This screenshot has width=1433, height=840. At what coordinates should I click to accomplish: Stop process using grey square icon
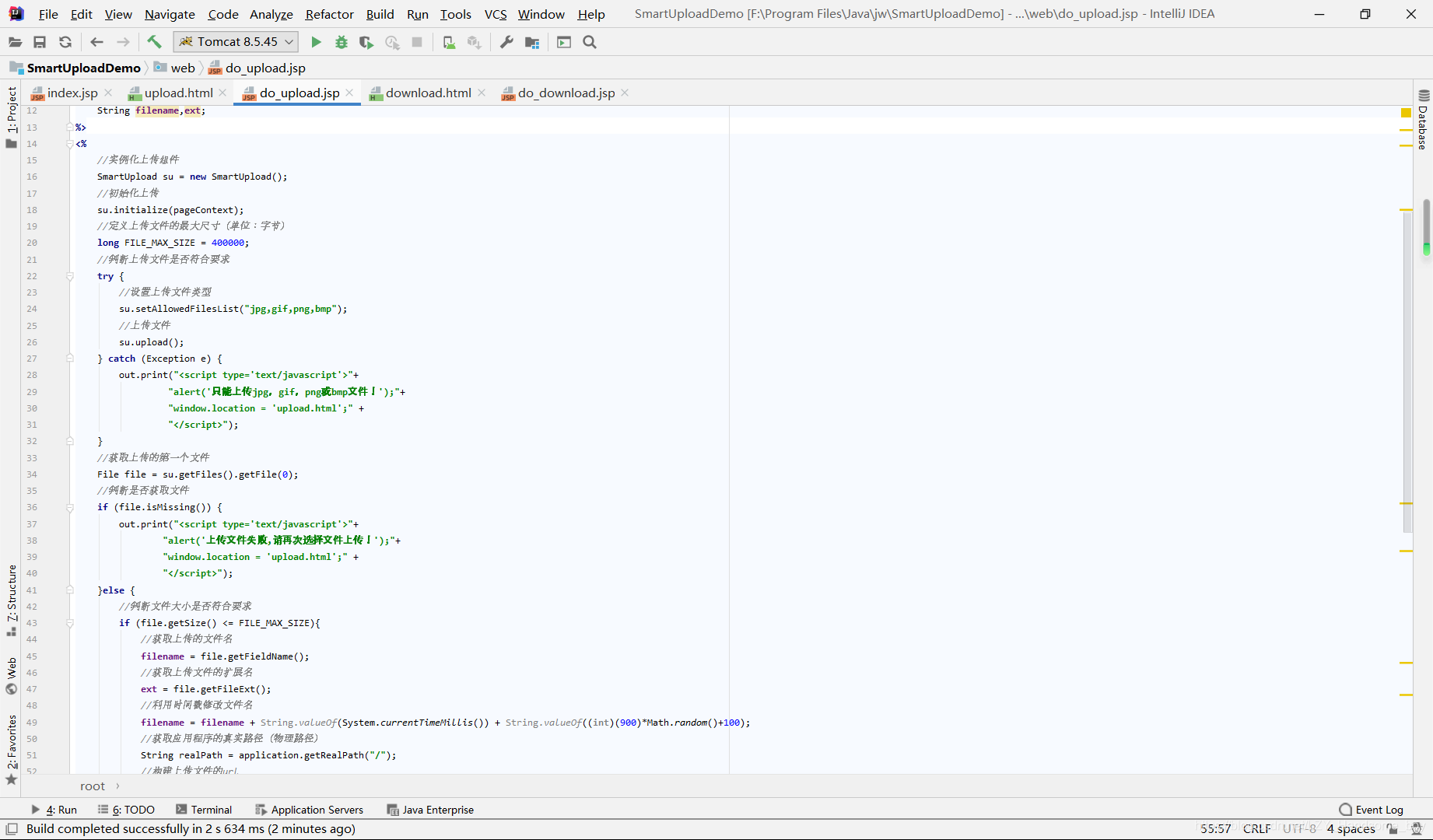417,42
